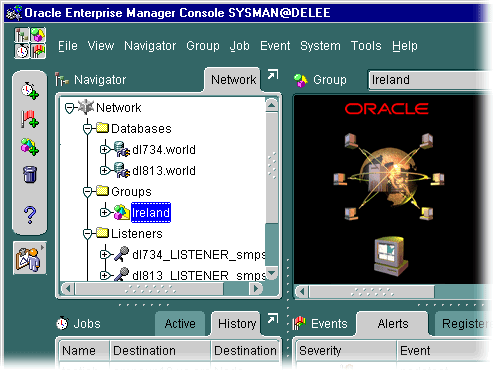This screenshot has width=498, height=375.
Task: Click the Network node spider icon in tree
Action: click(86, 107)
